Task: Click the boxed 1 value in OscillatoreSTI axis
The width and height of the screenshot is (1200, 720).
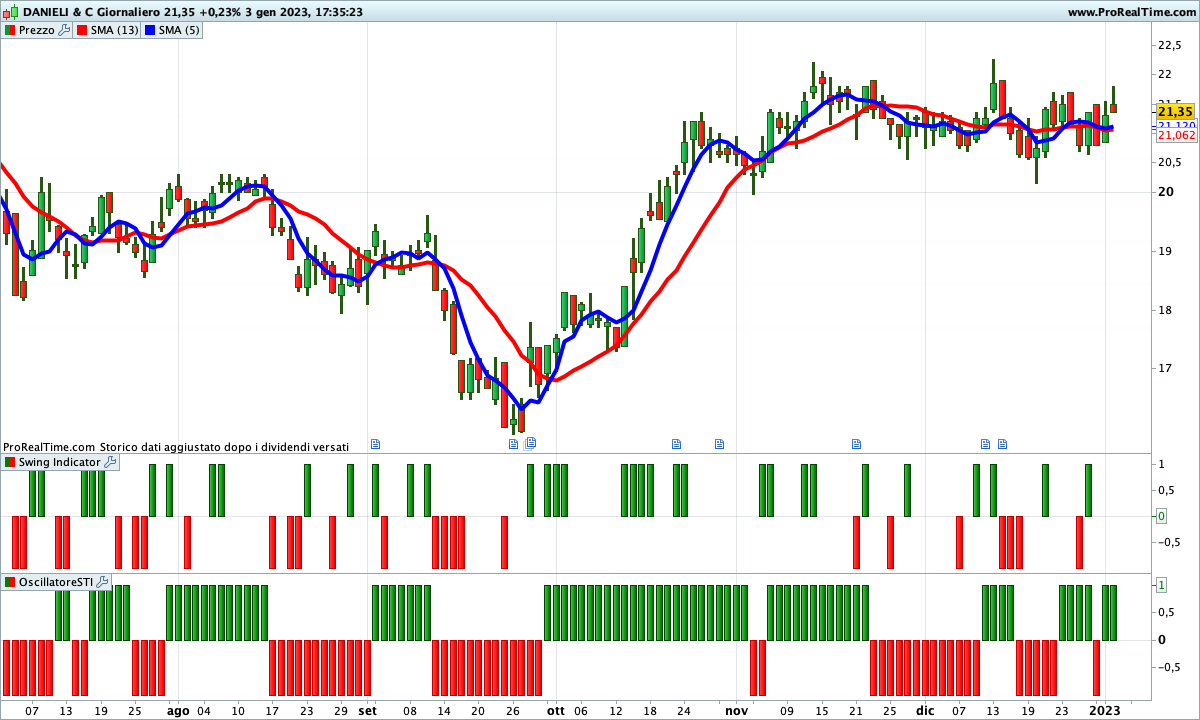Action: click(x=1161, y=584)
